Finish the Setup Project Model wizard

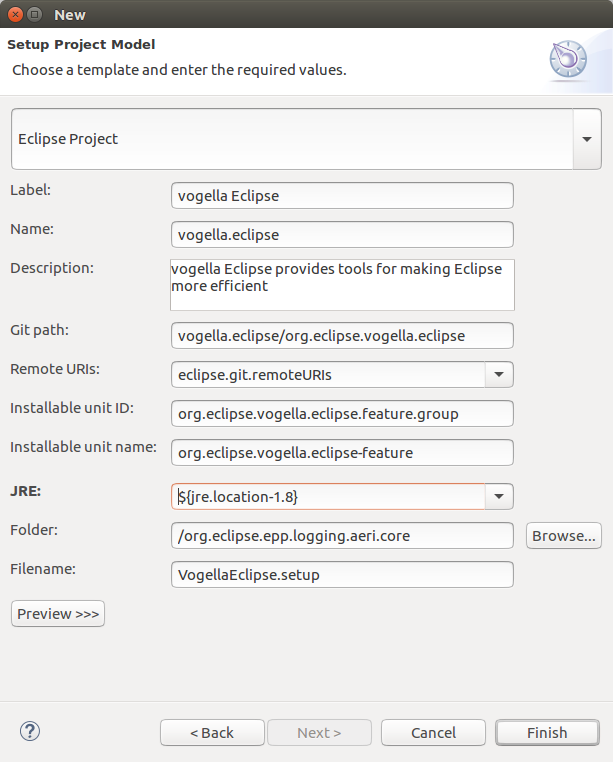[547, 732]
